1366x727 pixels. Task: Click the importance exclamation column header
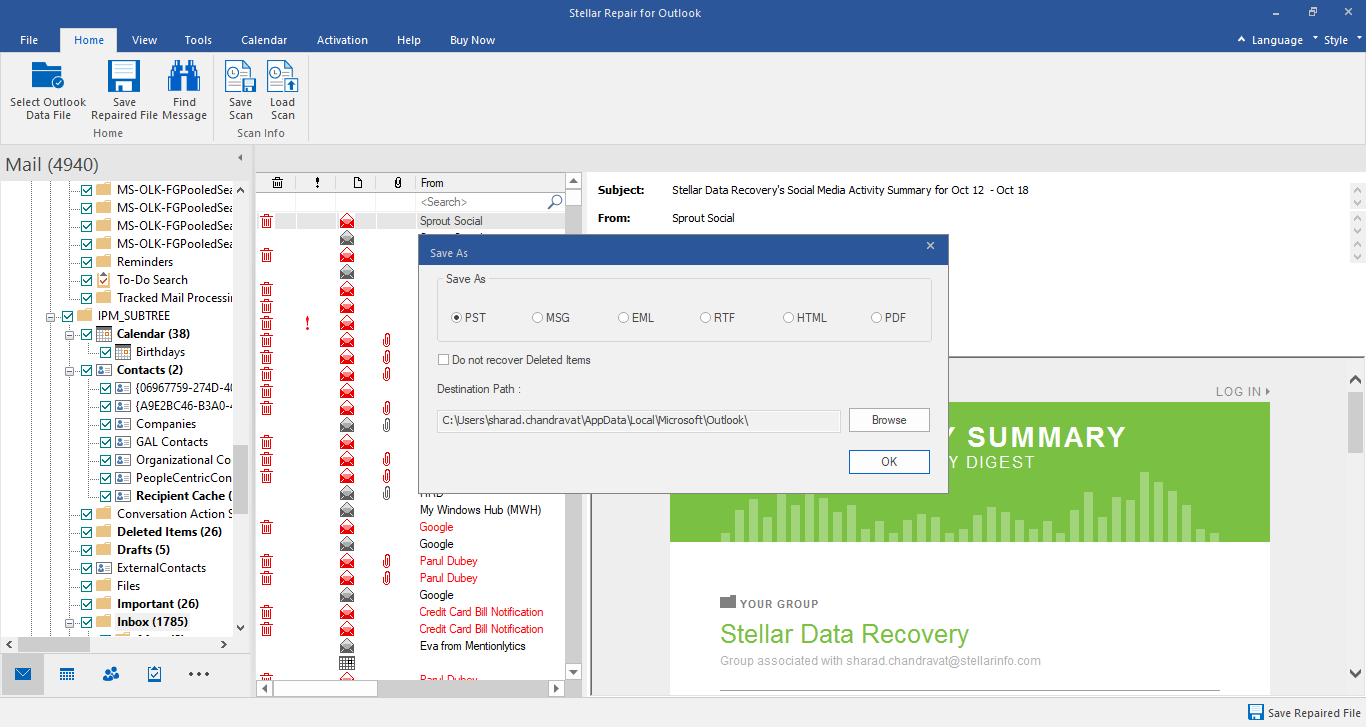(x=317, y=183)
